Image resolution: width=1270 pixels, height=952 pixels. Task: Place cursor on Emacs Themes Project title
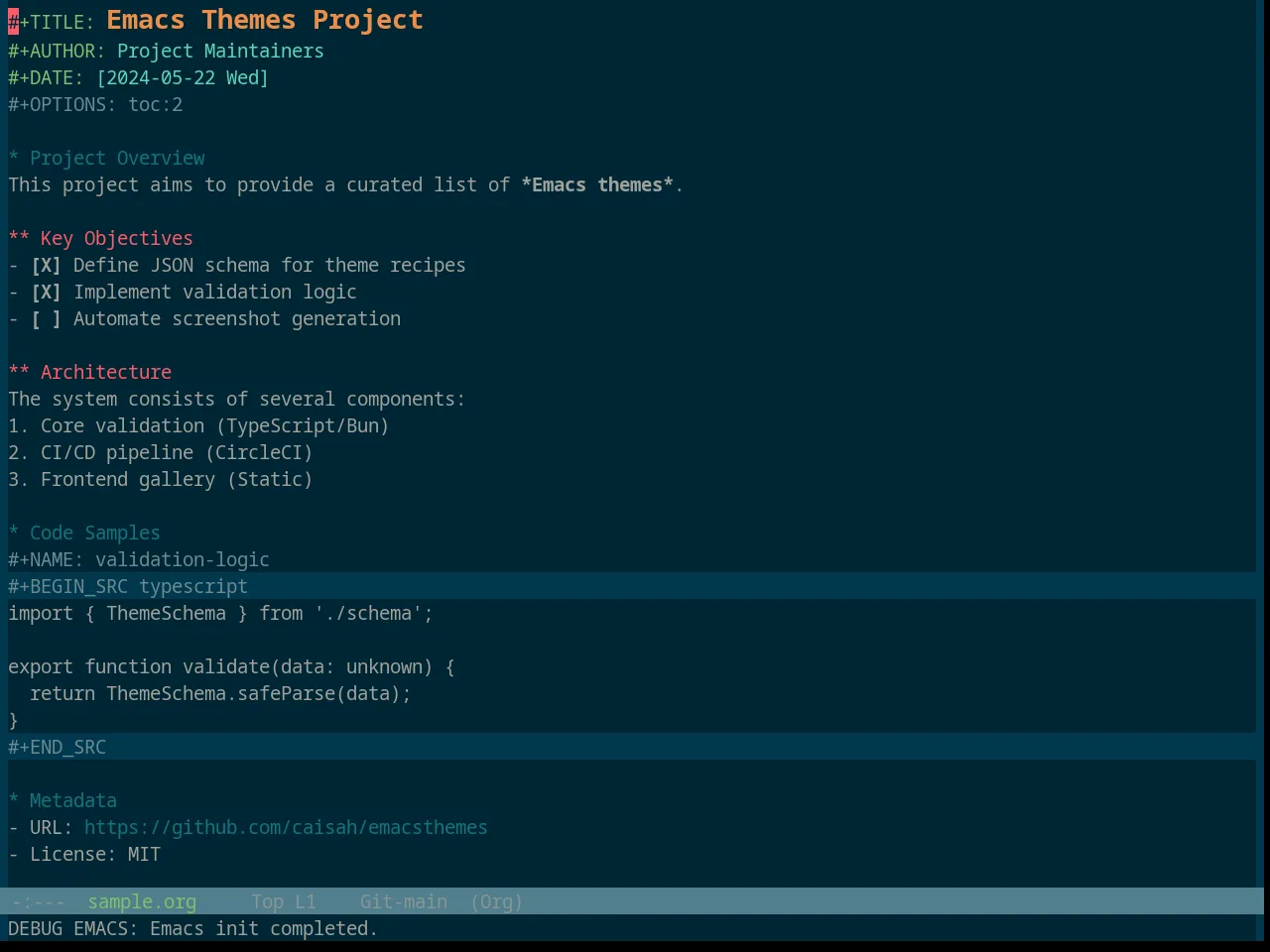point(265,20)
